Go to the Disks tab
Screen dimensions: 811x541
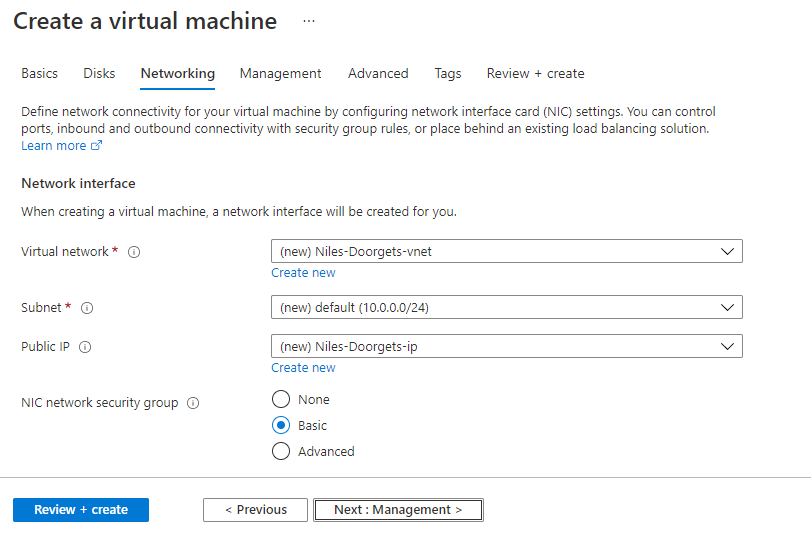(x=99, y=73)
